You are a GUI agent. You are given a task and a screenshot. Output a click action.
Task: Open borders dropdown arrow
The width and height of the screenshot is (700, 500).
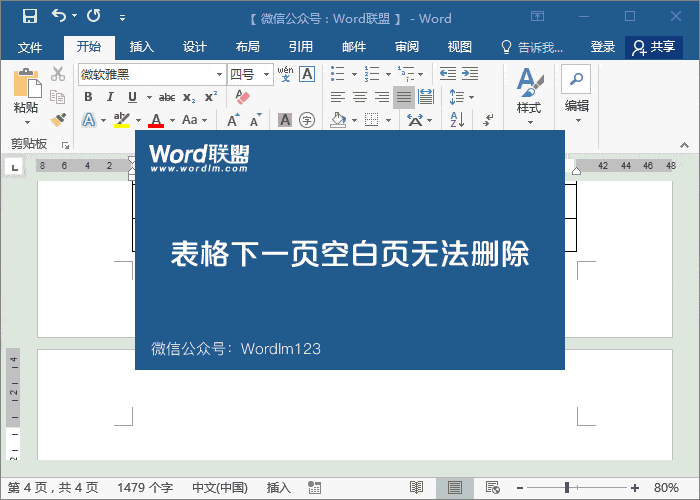[388, 120]
